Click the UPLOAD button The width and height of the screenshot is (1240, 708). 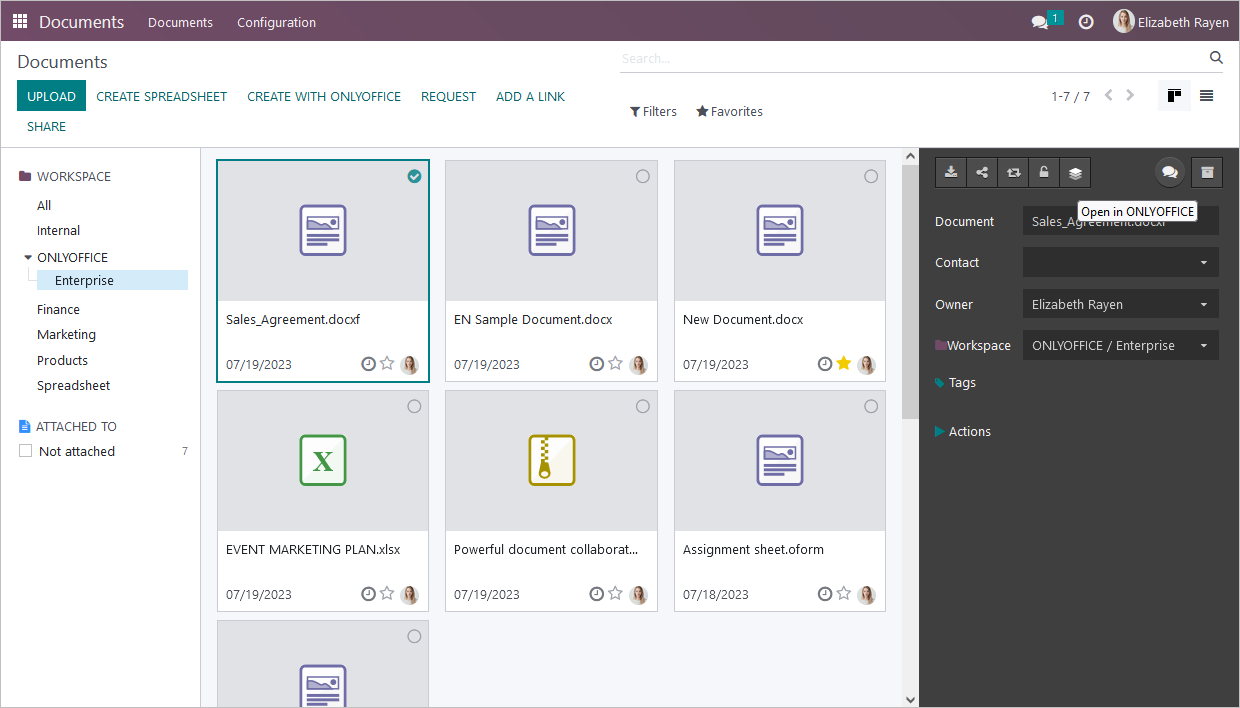[51, 96]
